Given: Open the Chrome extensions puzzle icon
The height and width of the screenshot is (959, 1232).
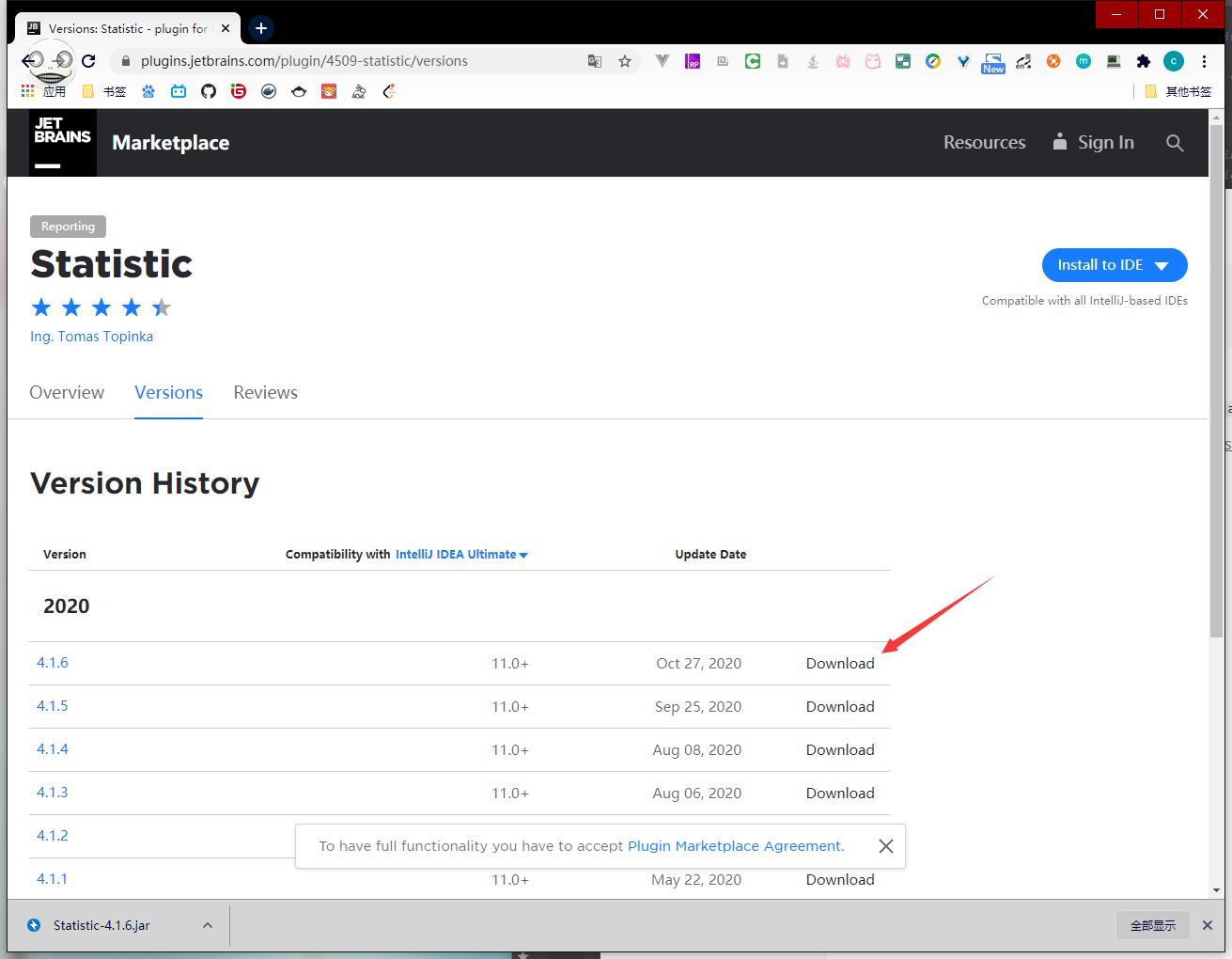Looking at the screenshot, I should (1144, 61).
